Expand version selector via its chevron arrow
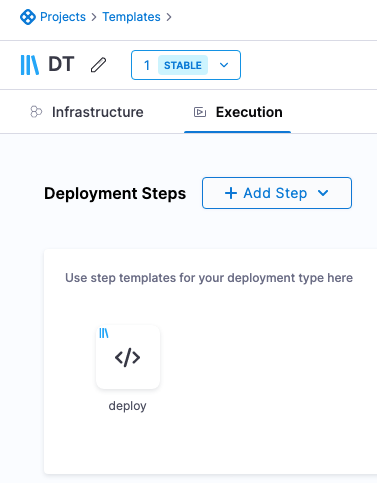 [x=224, y=65]
